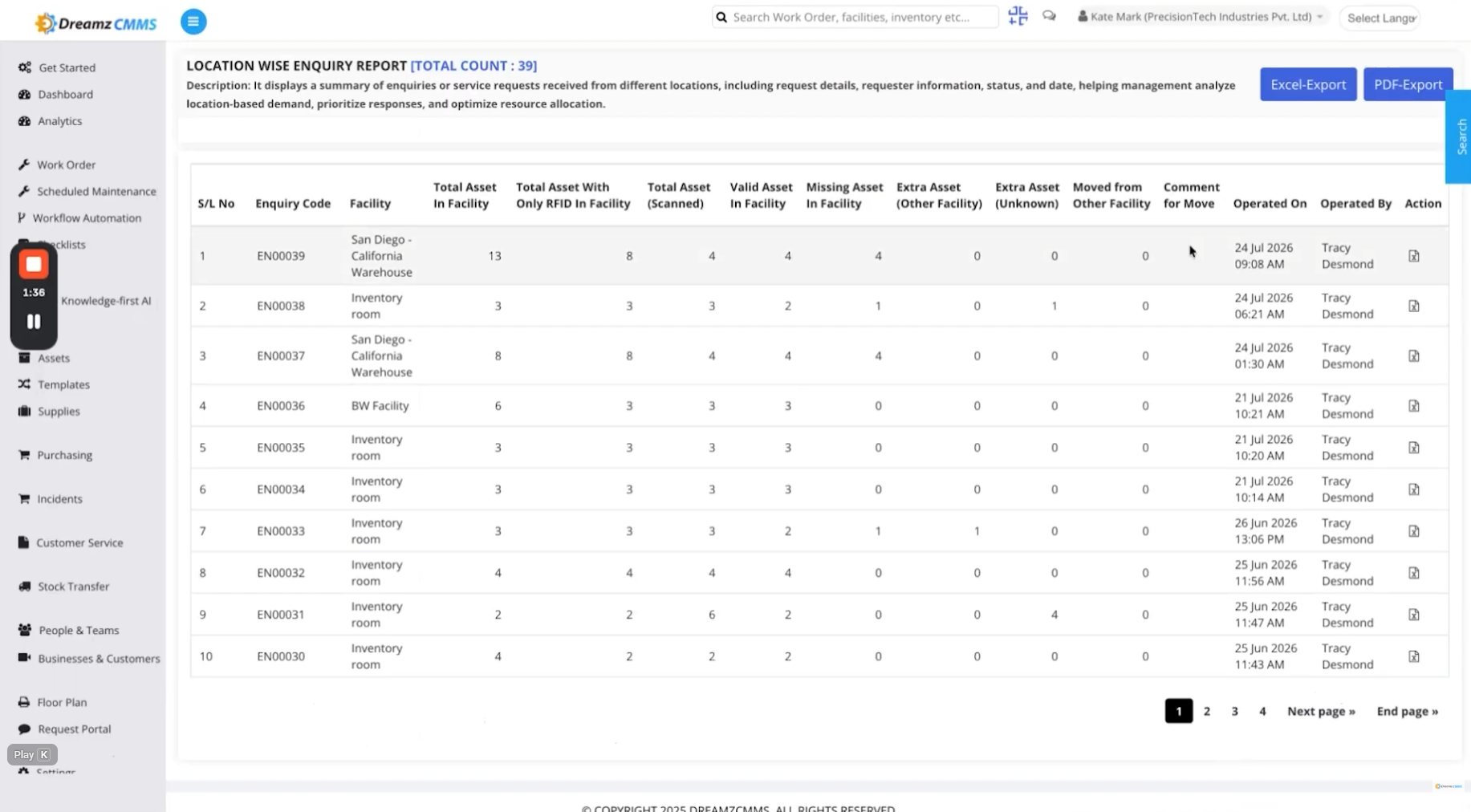
Task: Open action document icon for EN00035
Action: [x=1413, y=448]
